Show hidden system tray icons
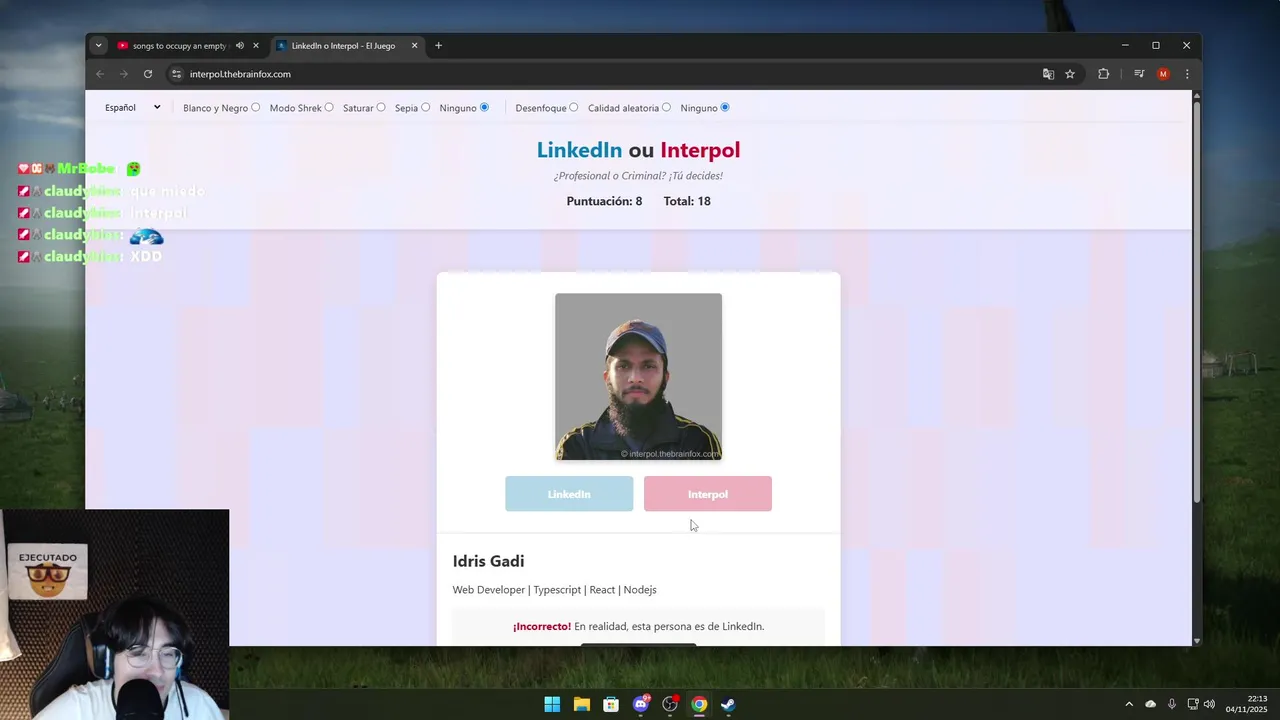This screenshot has height=720, width=1280. click(x=1129, y=704)
